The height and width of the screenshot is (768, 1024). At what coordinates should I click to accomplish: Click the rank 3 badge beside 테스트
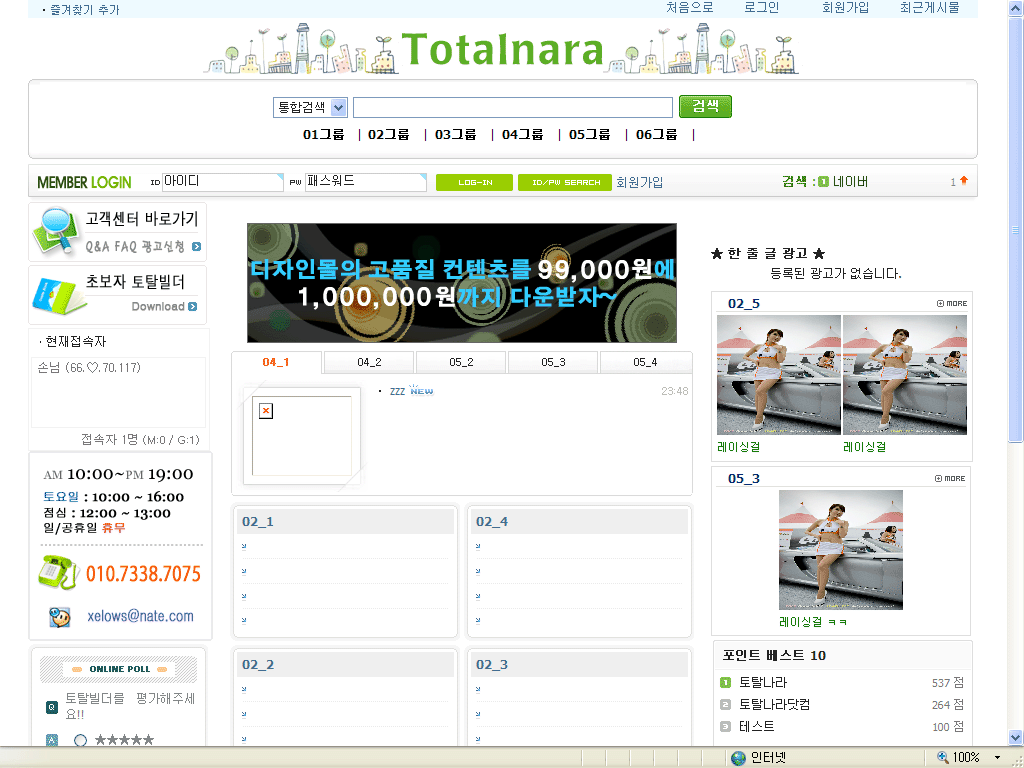(x=725, y=726)
